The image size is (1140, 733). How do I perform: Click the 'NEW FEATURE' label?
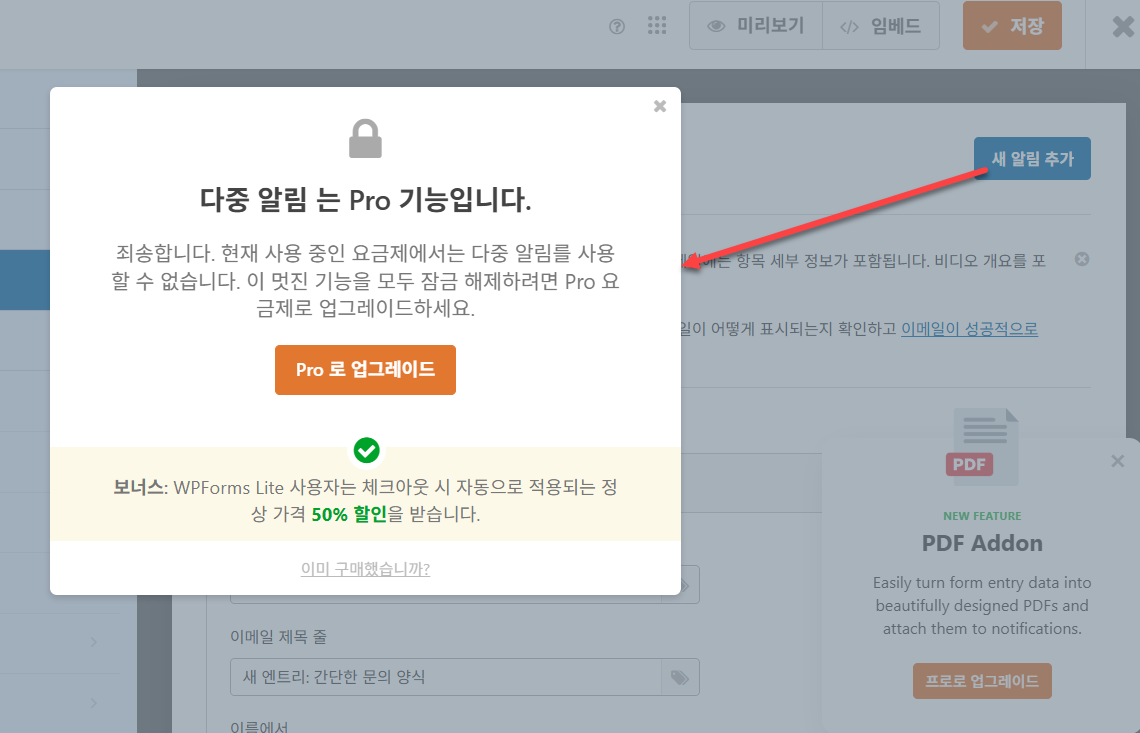click(x=982, y=516)
